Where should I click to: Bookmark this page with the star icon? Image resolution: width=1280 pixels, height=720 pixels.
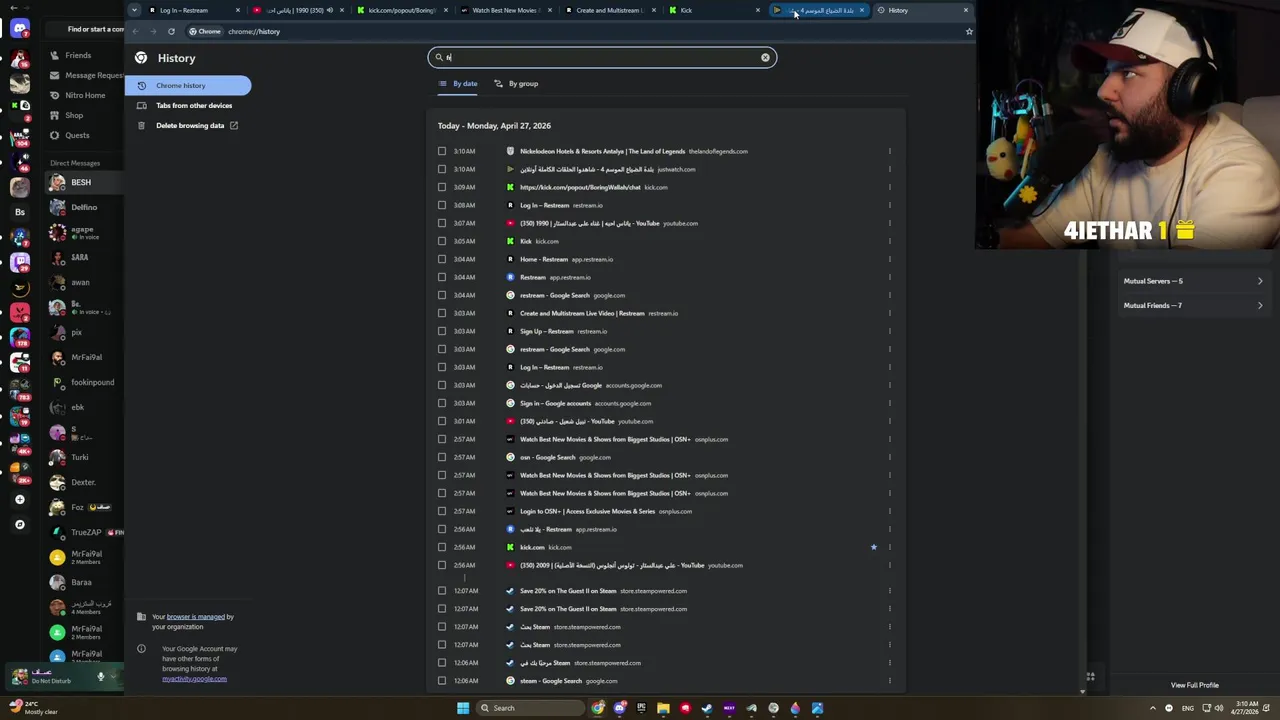coord(969,31)
